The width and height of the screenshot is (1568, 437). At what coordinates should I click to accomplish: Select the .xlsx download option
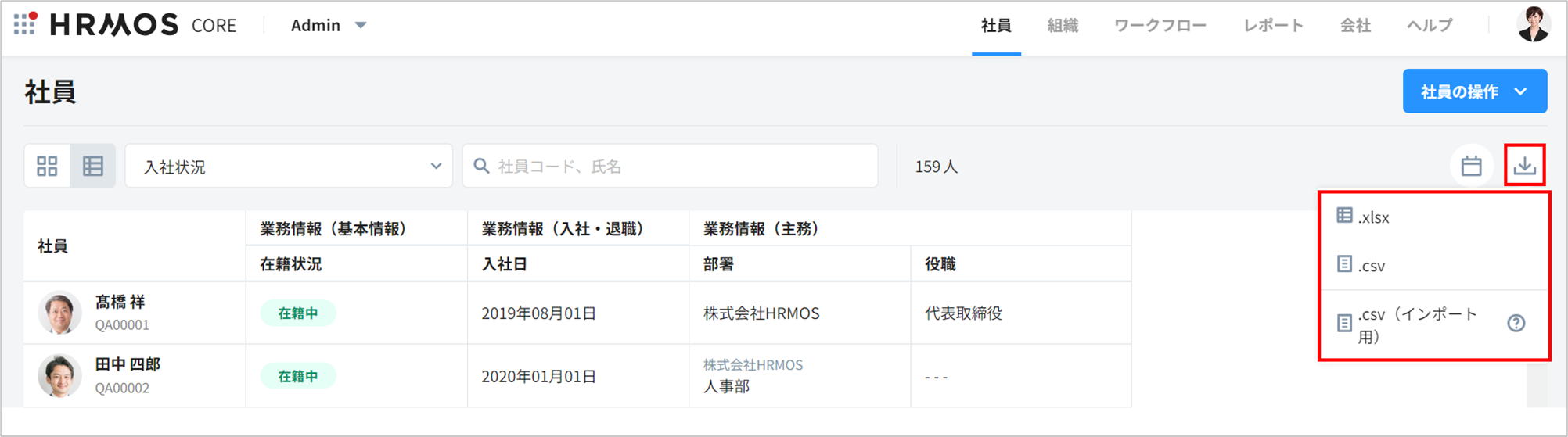tap(1373, 217)
